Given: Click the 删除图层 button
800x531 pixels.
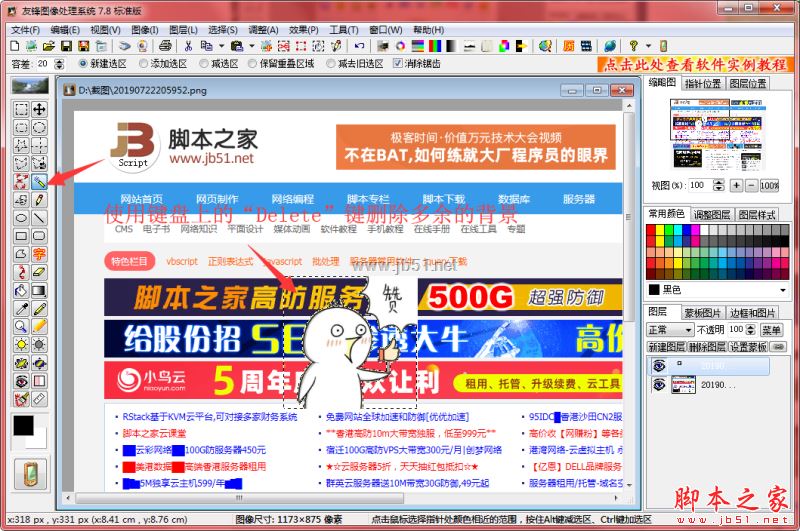Looking at the screenshot, I should pos(707,347).
